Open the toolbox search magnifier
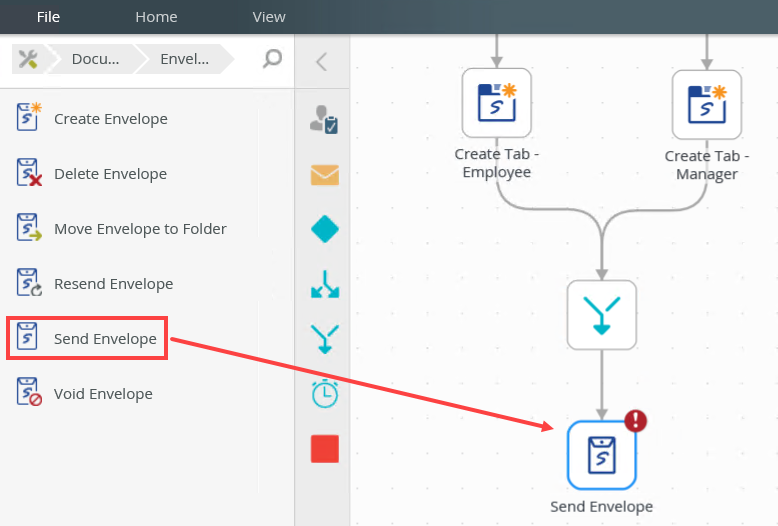The height and width of the screenshot is (526, 778). point(272,59)
